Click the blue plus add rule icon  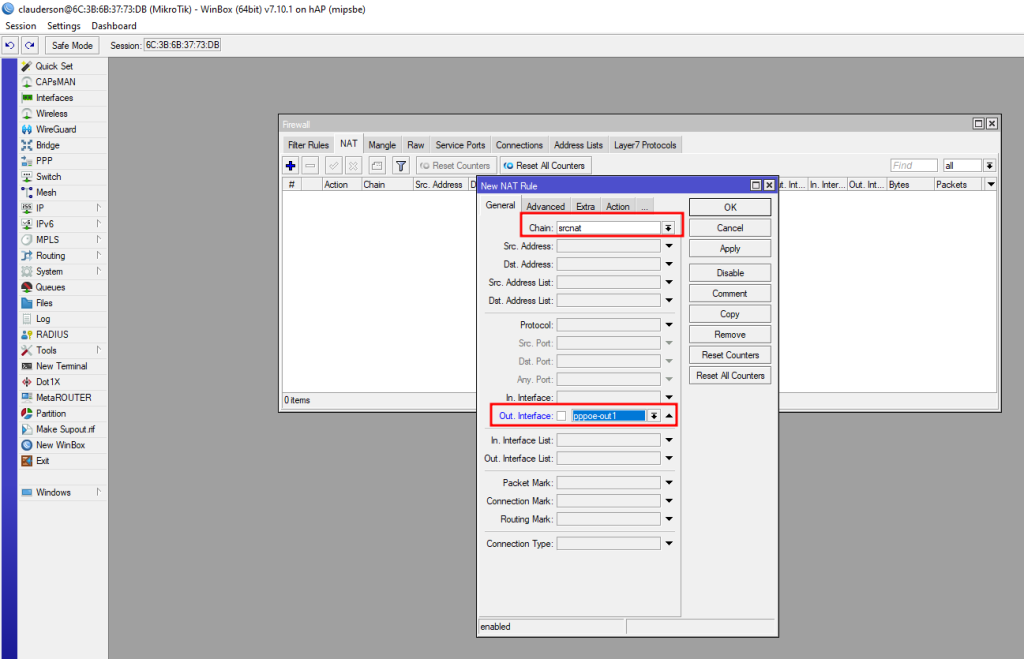291,165
